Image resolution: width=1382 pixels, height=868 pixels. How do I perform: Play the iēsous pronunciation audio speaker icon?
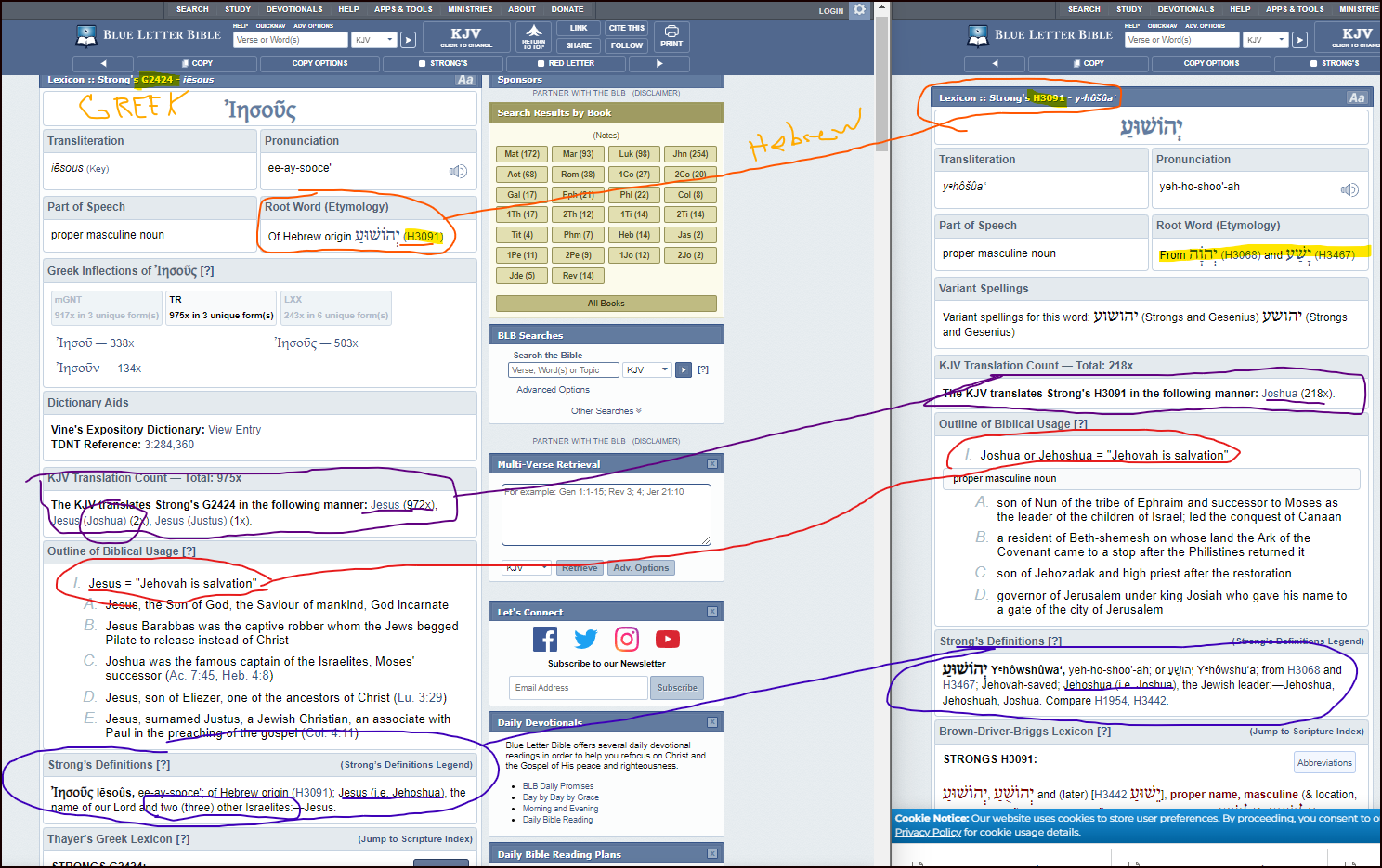point(458,171)
